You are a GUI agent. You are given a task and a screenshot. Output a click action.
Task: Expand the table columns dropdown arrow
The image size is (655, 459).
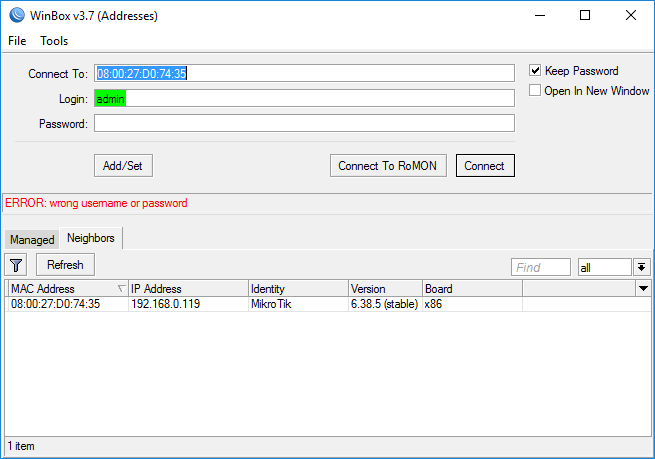[643, 289]
